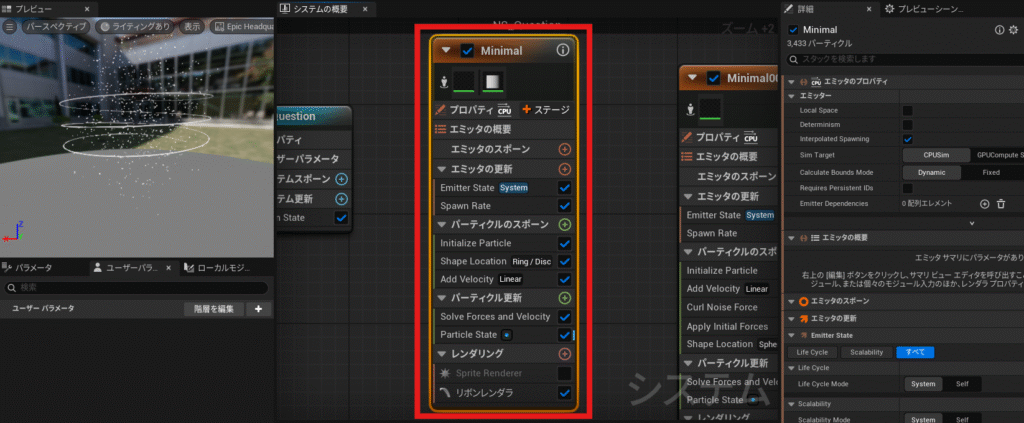The height and width of the screenshot is (423, 1024).
Task: Toggle Add Velocity Linear checkbox in Minimal
Action: tap(565, 279)
